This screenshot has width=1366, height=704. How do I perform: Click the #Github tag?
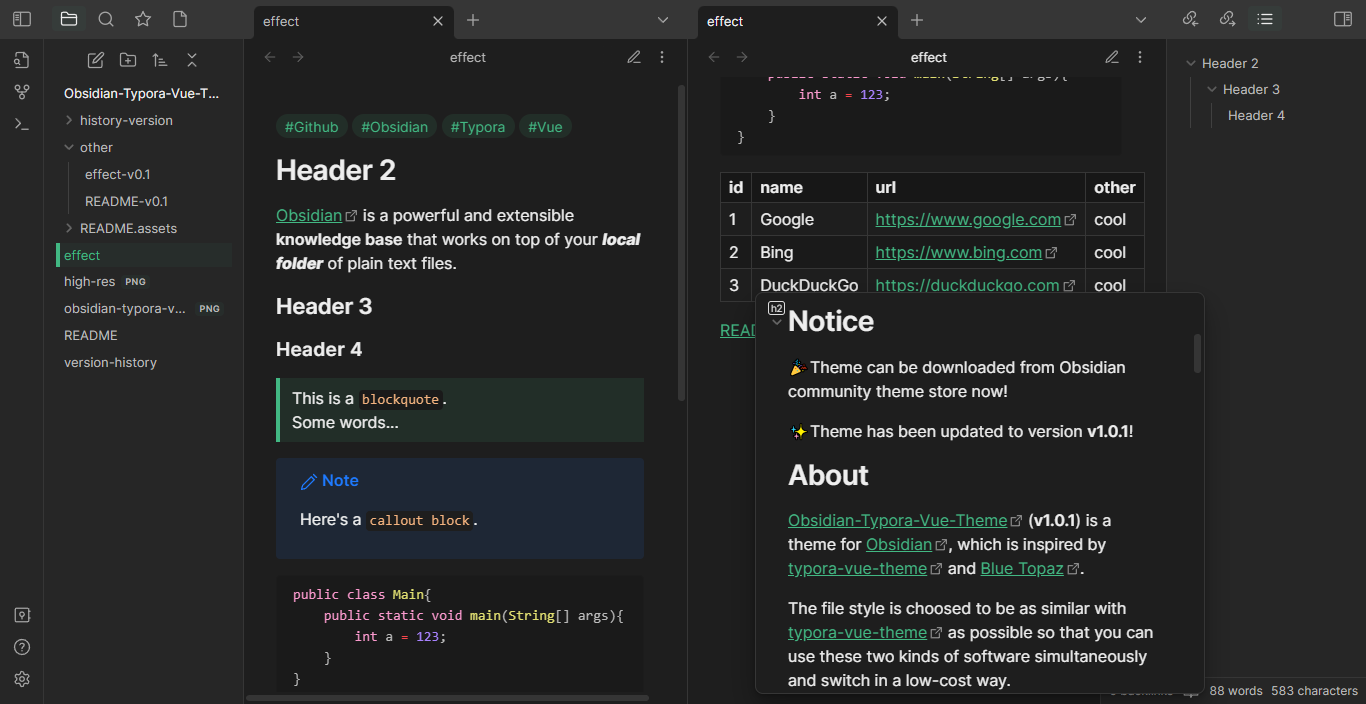[x=312, y=127]
